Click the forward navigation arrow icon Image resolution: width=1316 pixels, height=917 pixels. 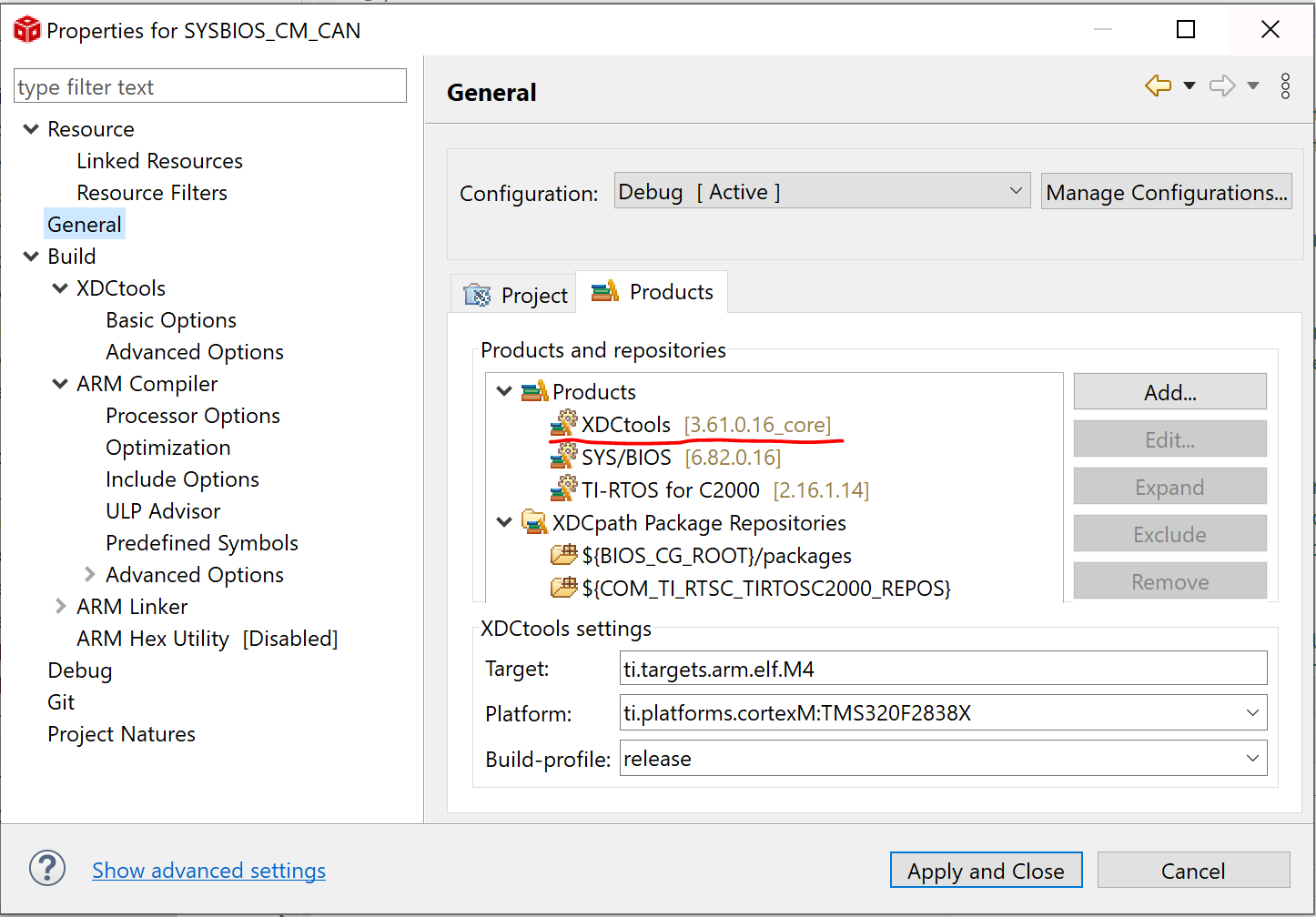click(1221, 86)
